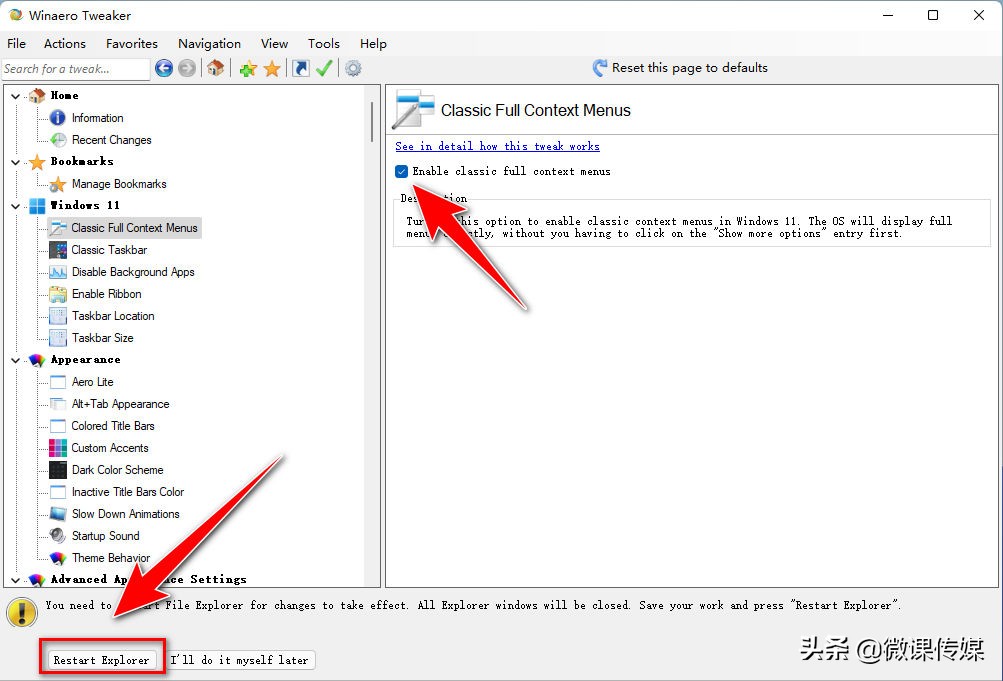Uncheck Enable classic full context menus
The image size is (1003, 681).
pos(402,171)
